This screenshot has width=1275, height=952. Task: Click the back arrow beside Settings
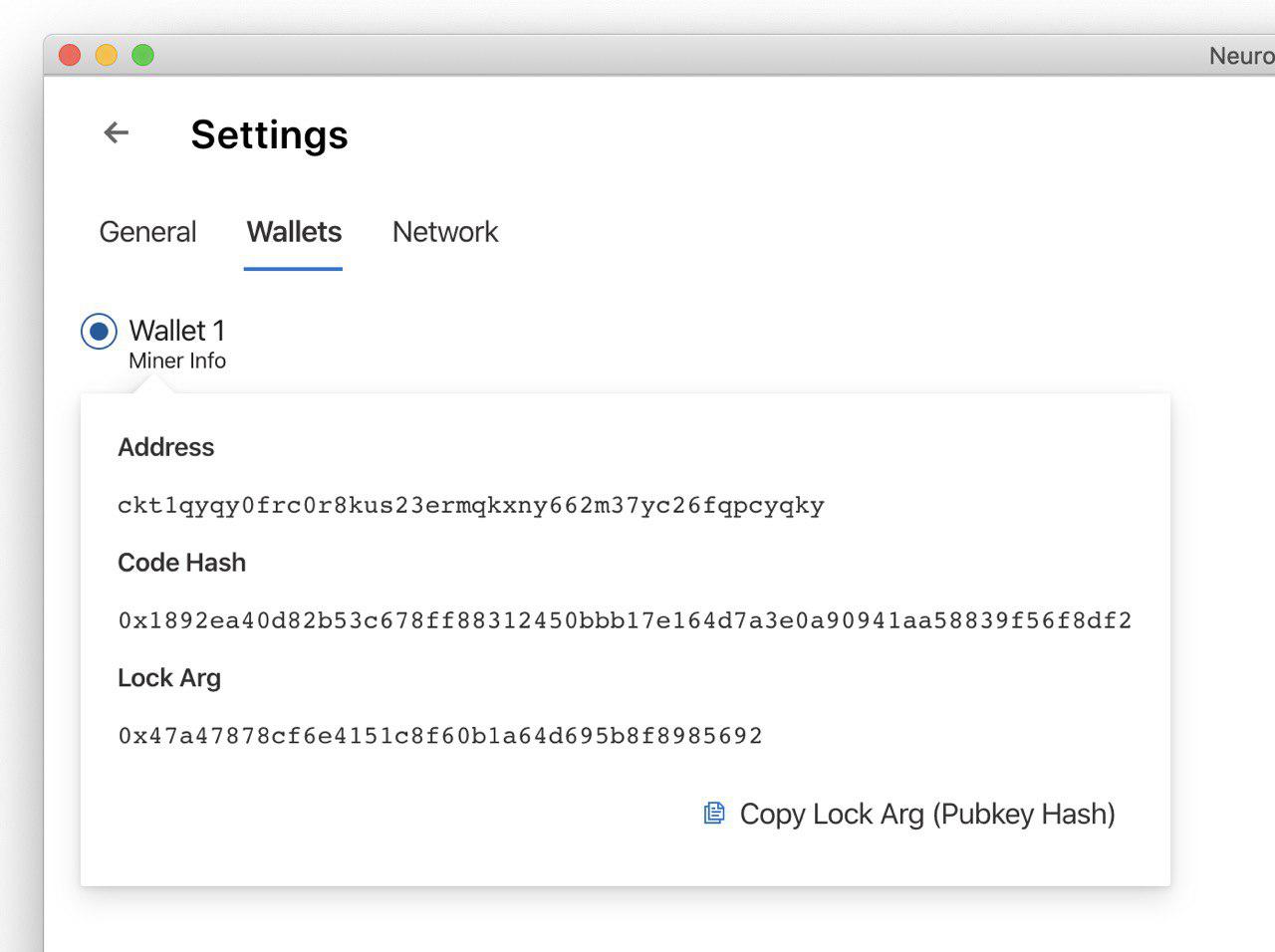(x=117, y=132)
